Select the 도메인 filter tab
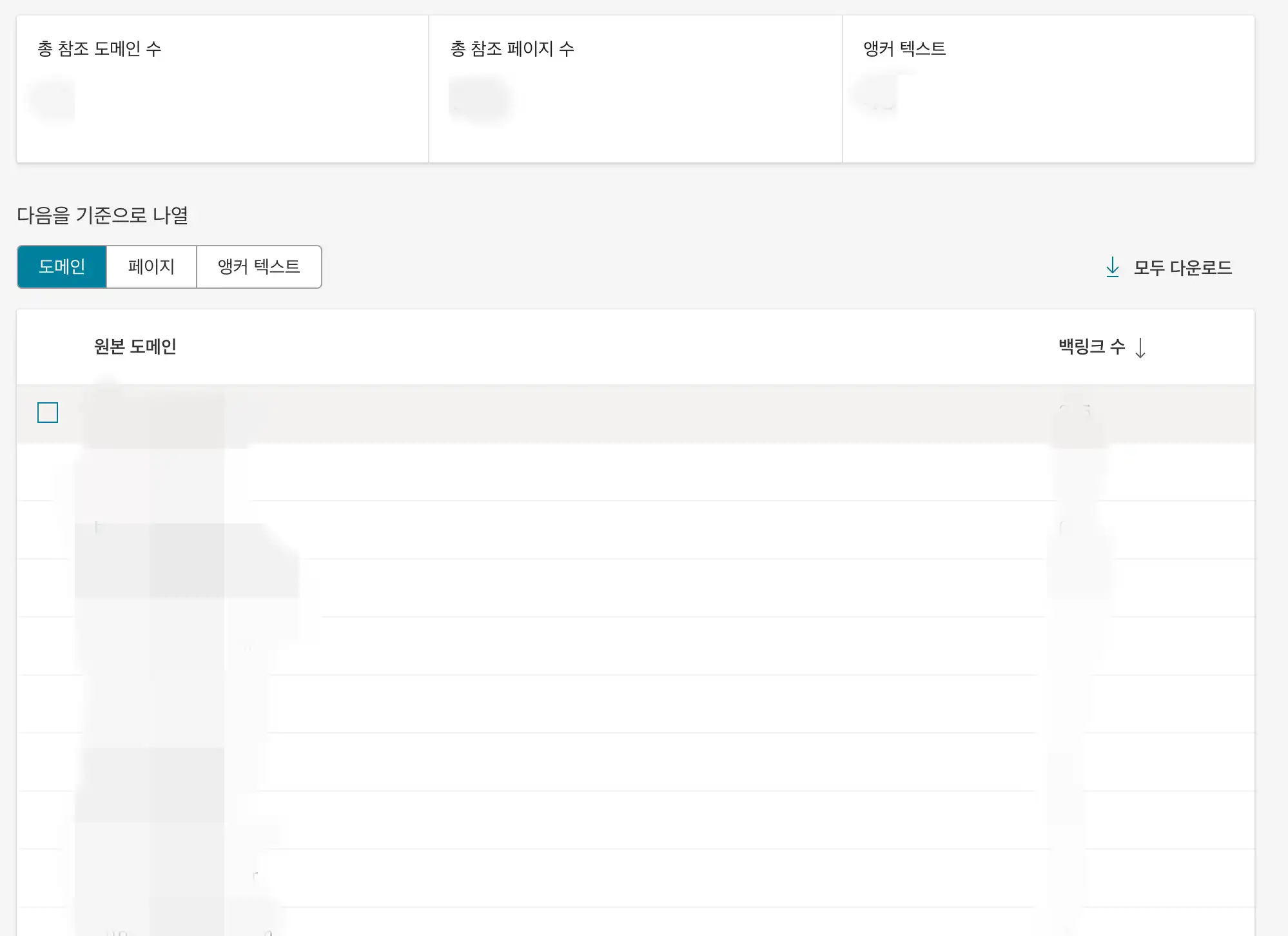The height and width of the screenshot is (936, 1288). click(62, 267)
